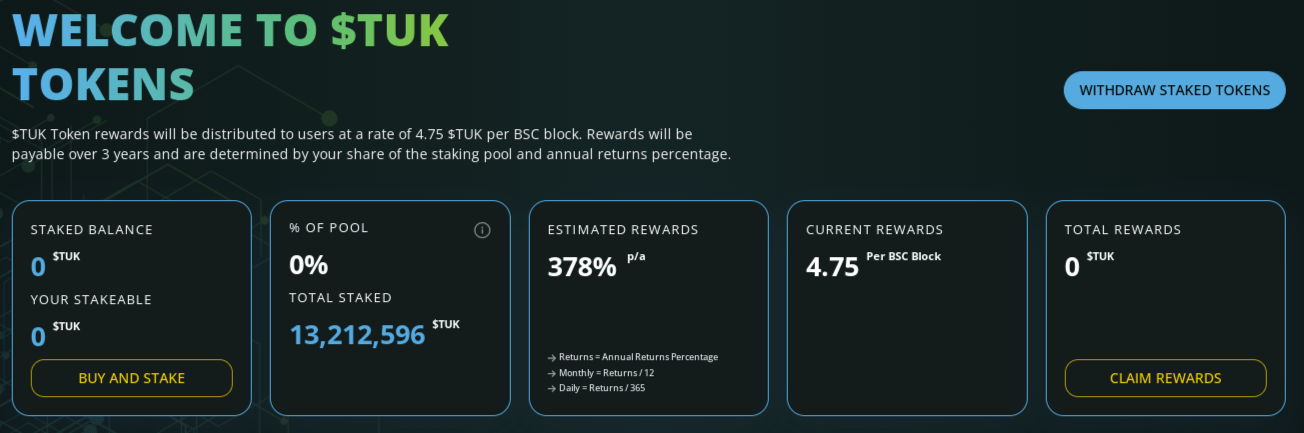Viewport: 1304px width, 433px height.
Task: Click the Buy and Stake button
Action: (132, 378)
